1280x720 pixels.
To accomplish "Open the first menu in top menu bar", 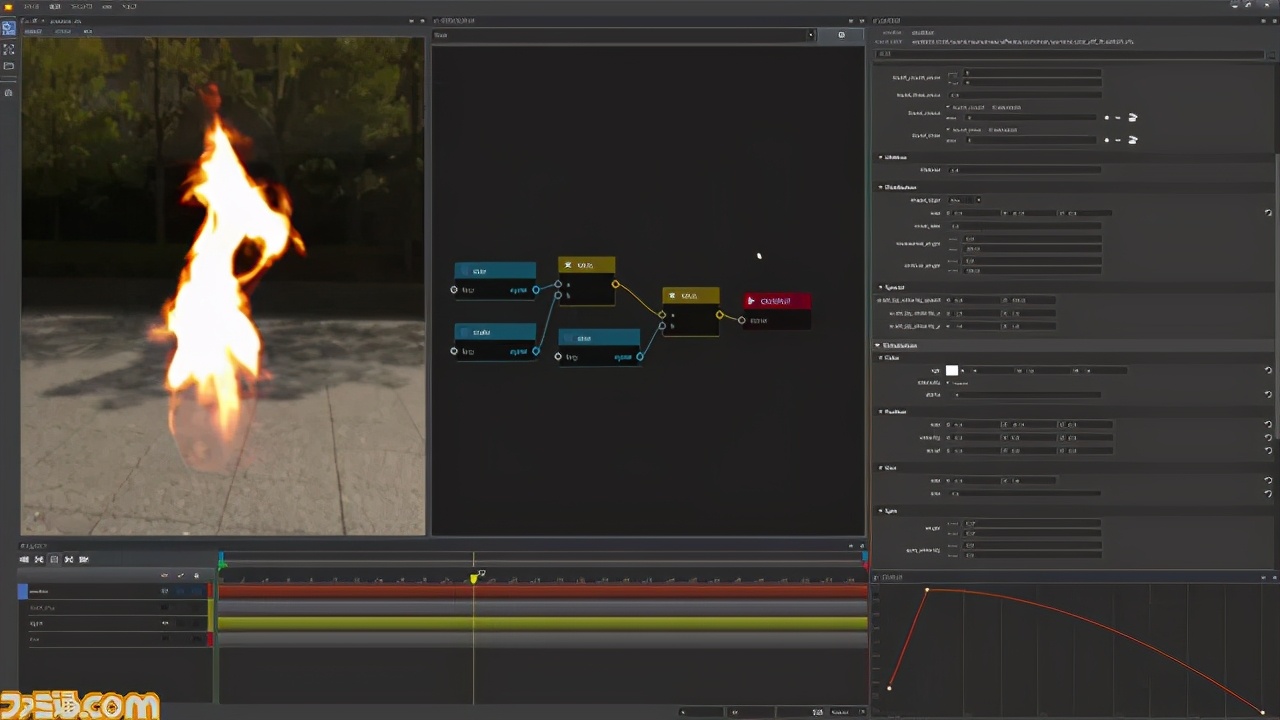I will click(x=33, y=6).
